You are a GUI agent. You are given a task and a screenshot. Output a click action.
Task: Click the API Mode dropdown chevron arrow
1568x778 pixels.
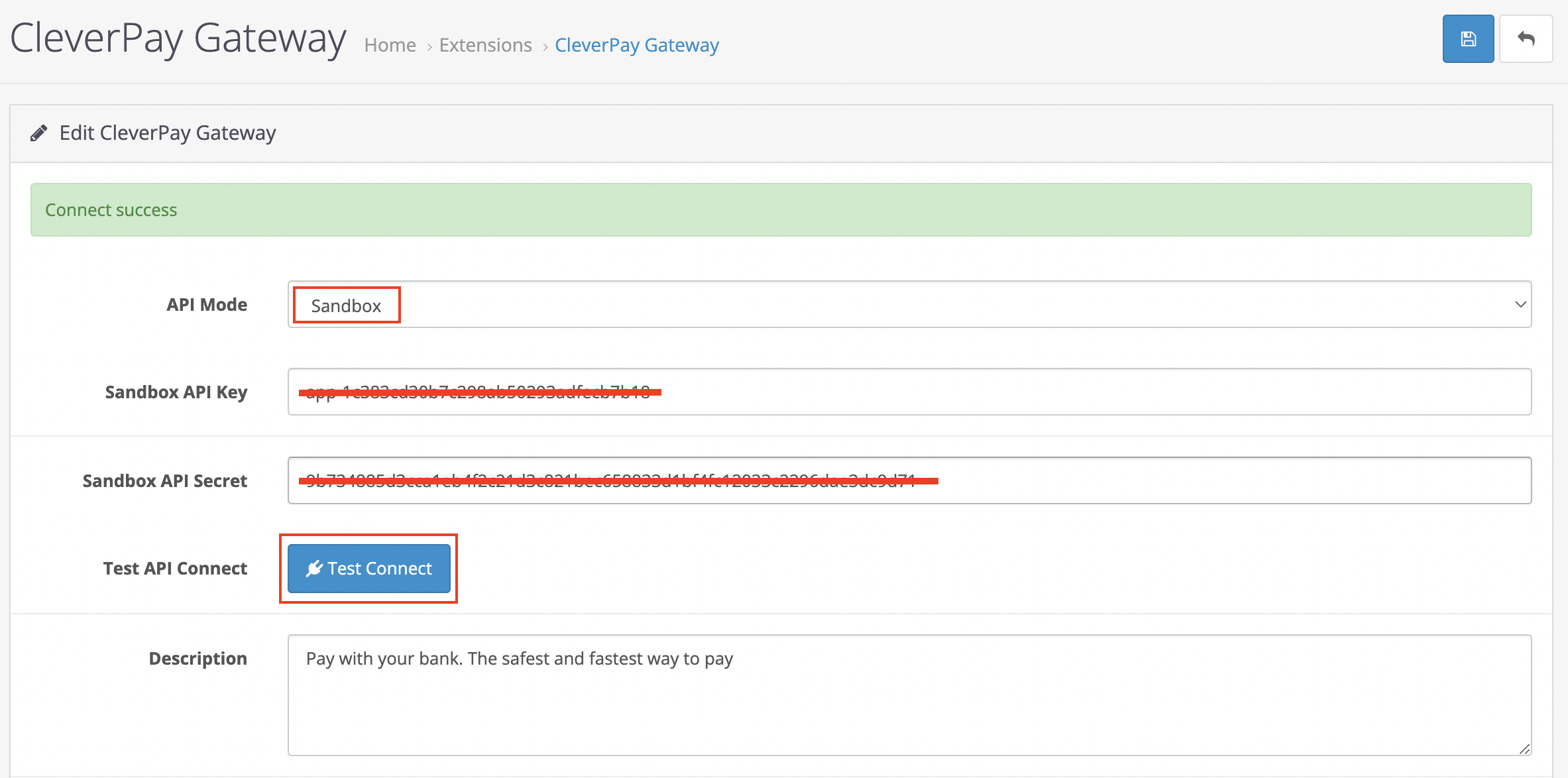pyautogui.click(x=1520, y=305)
